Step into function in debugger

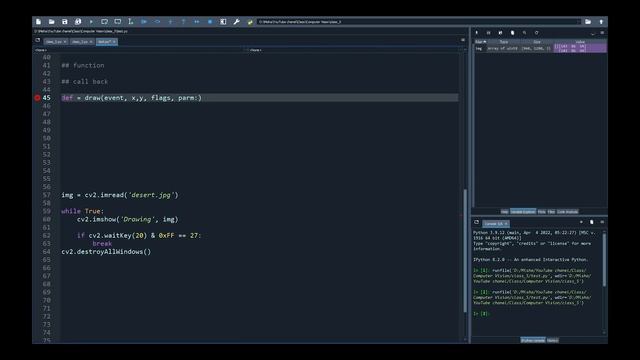(x=170, y=22)
